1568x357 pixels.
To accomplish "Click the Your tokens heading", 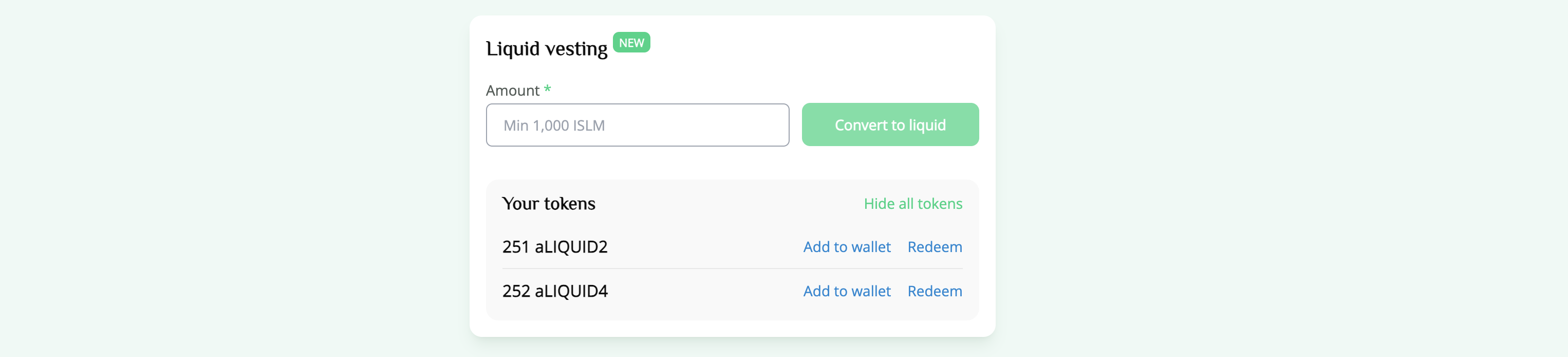I will (x=548, y=204).
